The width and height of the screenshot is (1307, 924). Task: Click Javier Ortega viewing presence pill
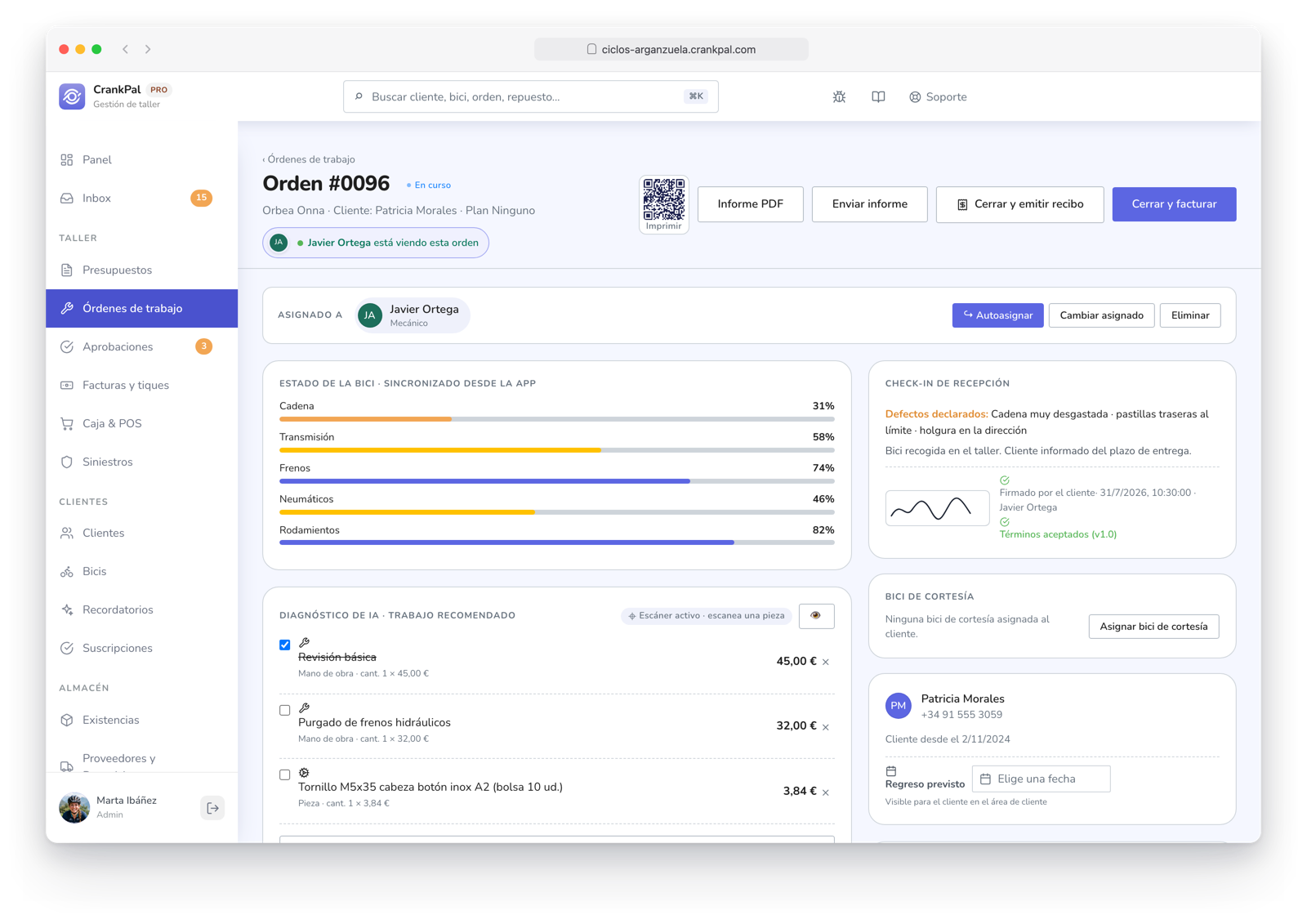[376, 243]
